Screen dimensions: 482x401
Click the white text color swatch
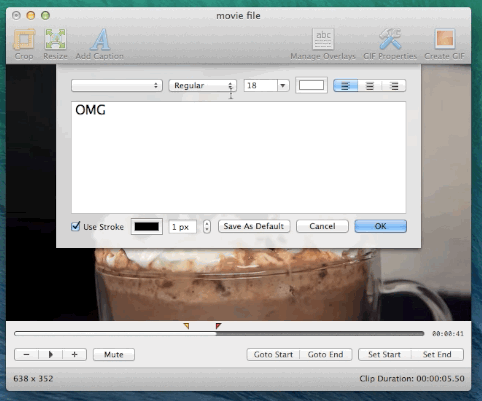(311, 85)
